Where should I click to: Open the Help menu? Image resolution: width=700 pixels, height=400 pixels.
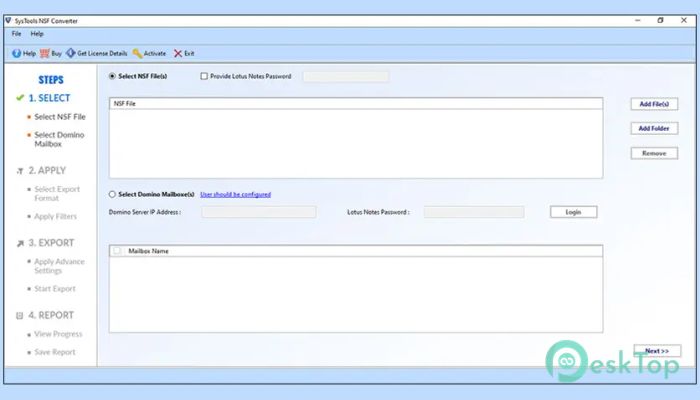coord(37,34)
